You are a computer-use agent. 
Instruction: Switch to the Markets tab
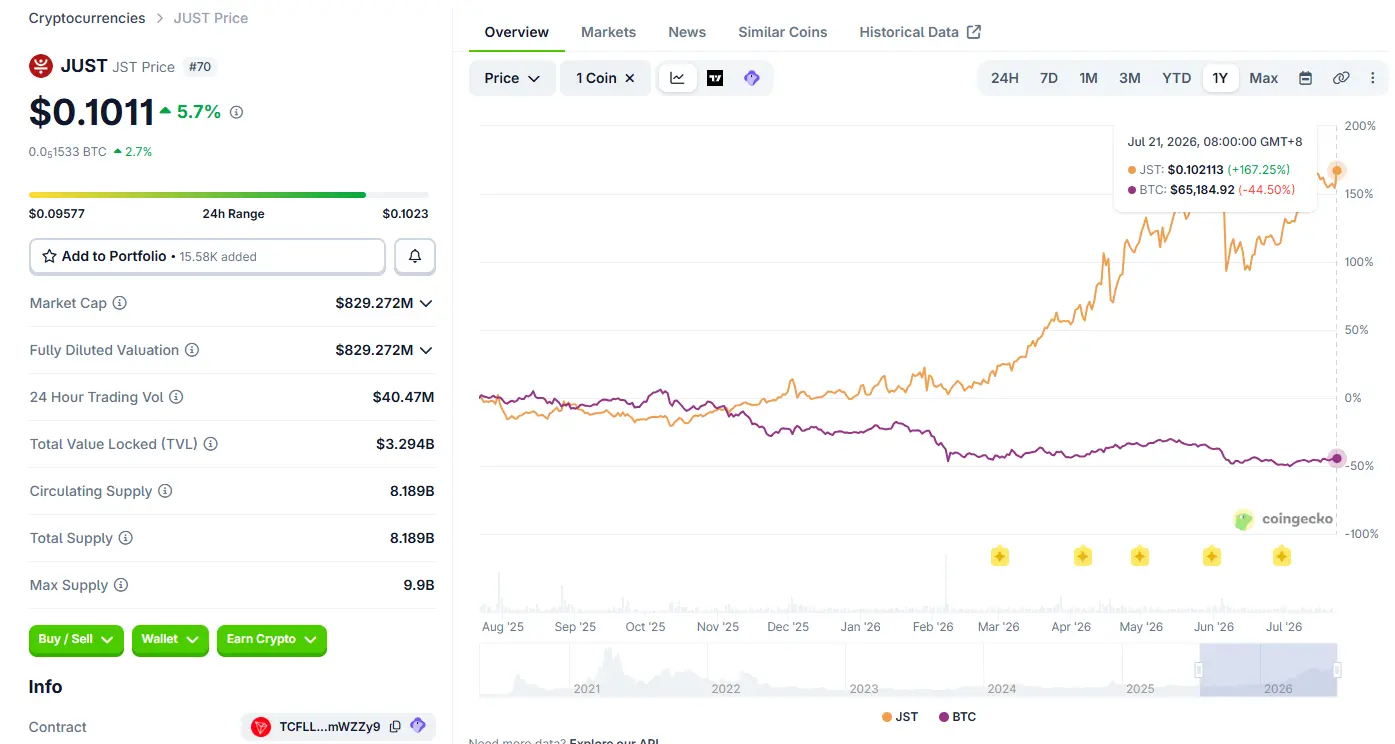click(x=608, y=32)
